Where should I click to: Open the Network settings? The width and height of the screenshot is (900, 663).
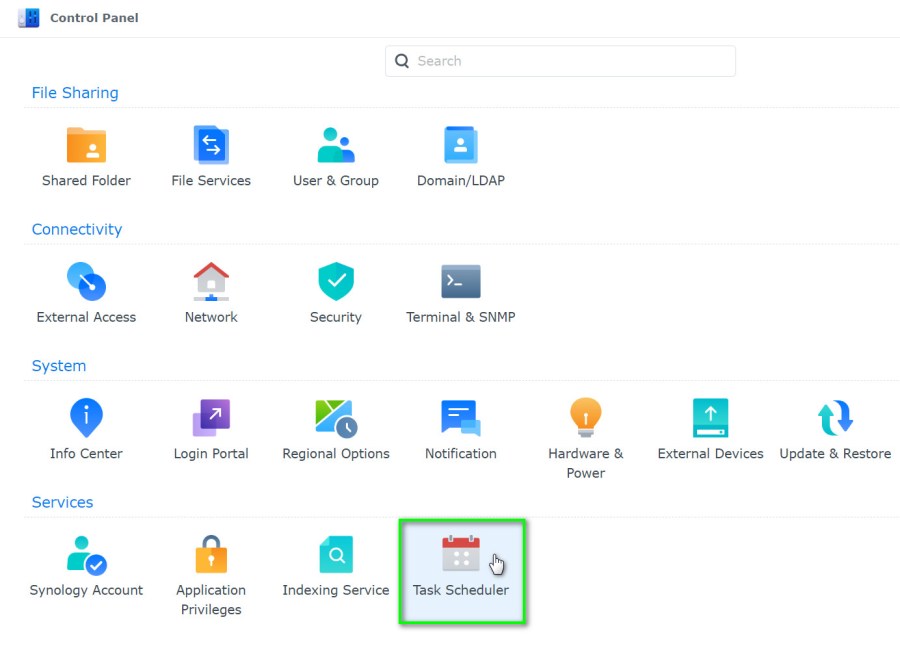(210, 291)
